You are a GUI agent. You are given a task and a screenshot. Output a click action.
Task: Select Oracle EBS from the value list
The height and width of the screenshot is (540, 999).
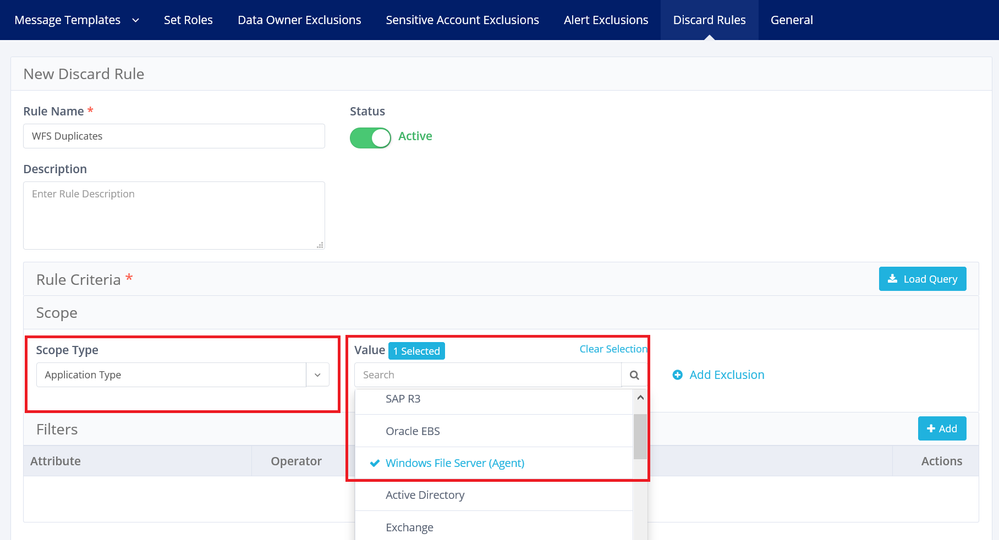coord(412,431)
